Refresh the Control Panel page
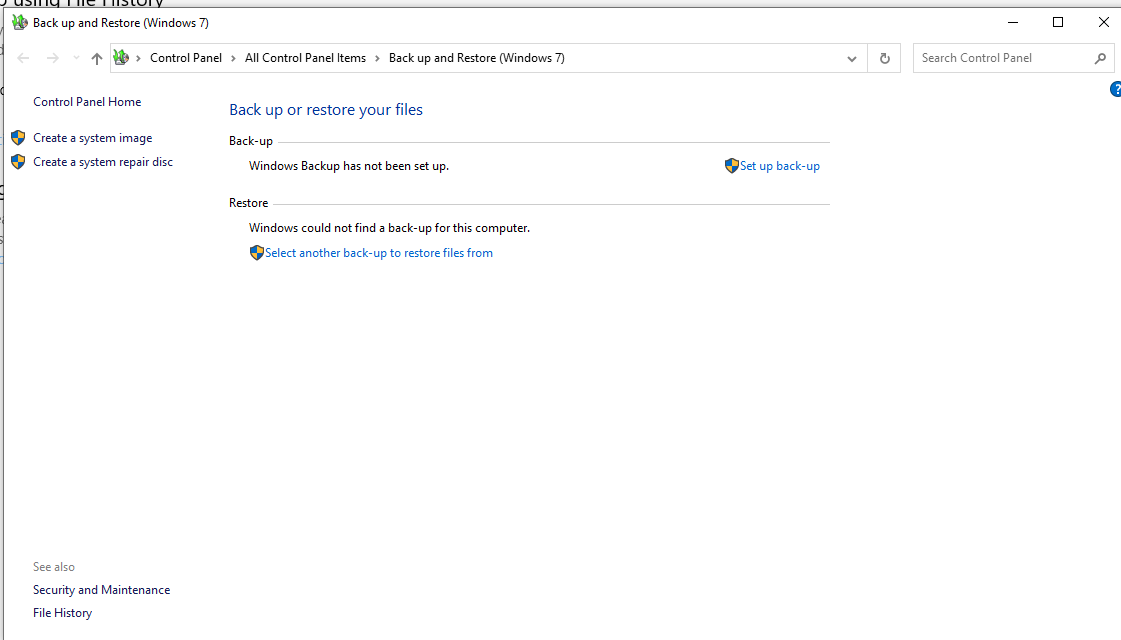Viewport: 1121px width, 640px height. tap(884, 59)
